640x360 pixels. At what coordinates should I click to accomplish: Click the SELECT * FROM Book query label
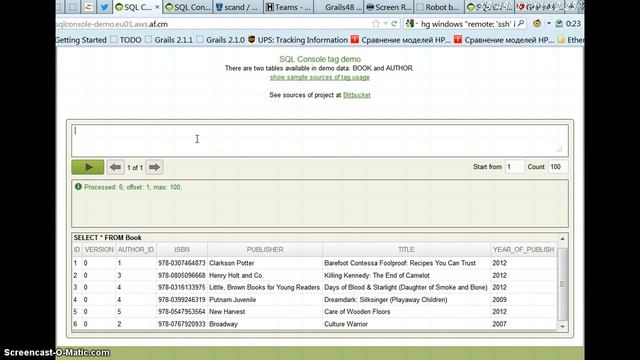point(107,238)
